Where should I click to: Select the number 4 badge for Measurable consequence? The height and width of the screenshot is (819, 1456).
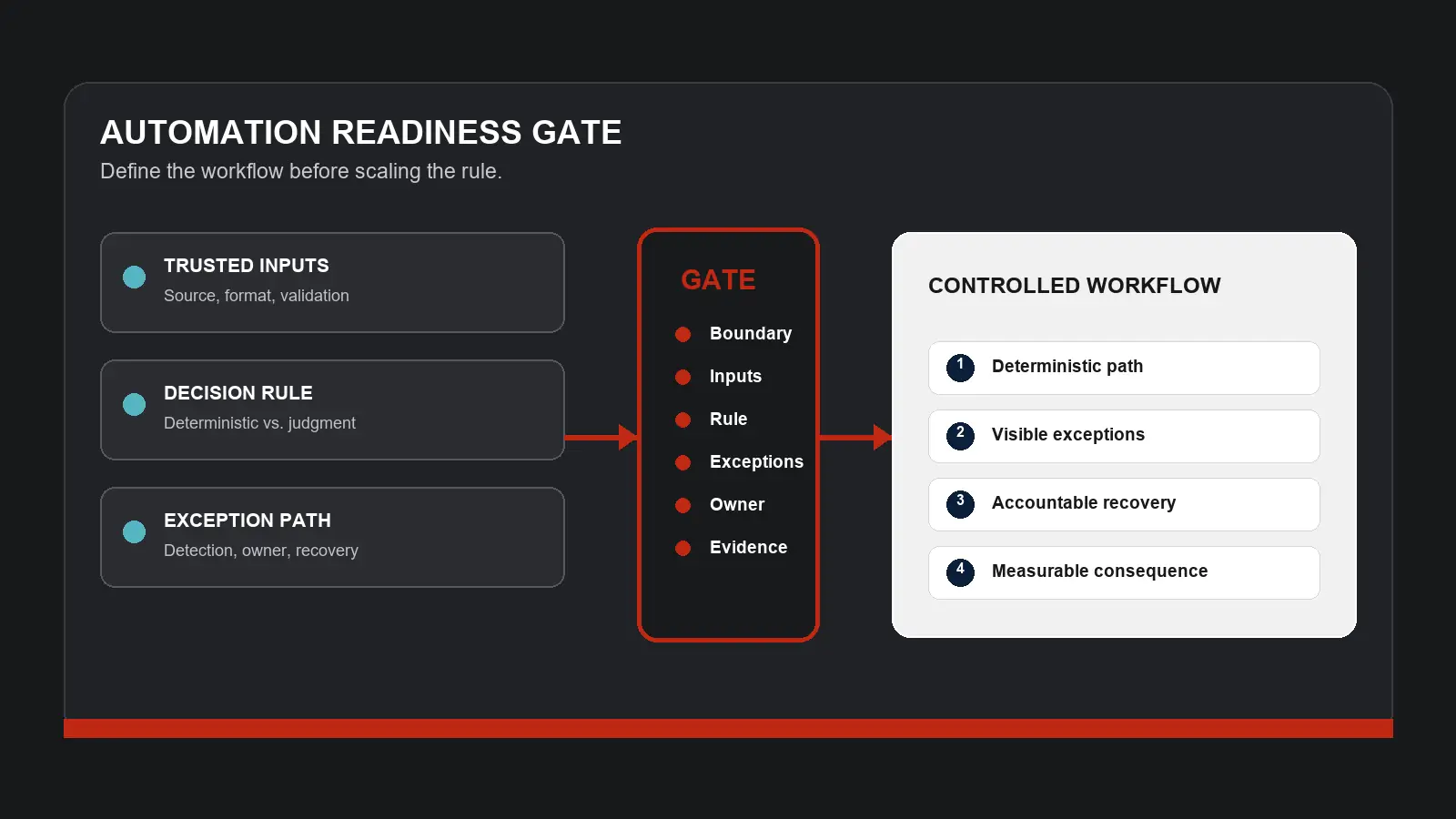[960, 572]
